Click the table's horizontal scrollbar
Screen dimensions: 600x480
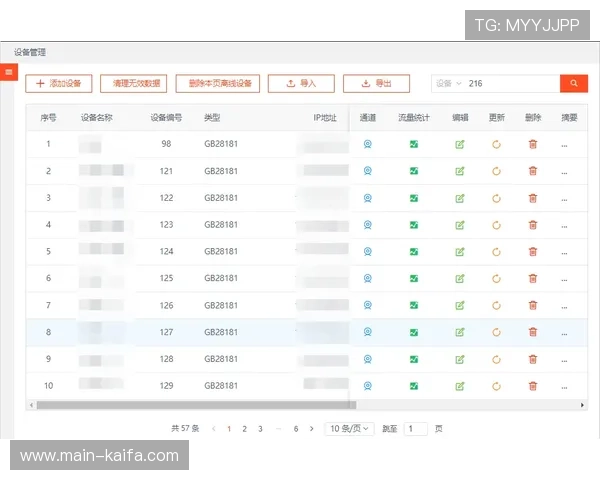[190, 405]
